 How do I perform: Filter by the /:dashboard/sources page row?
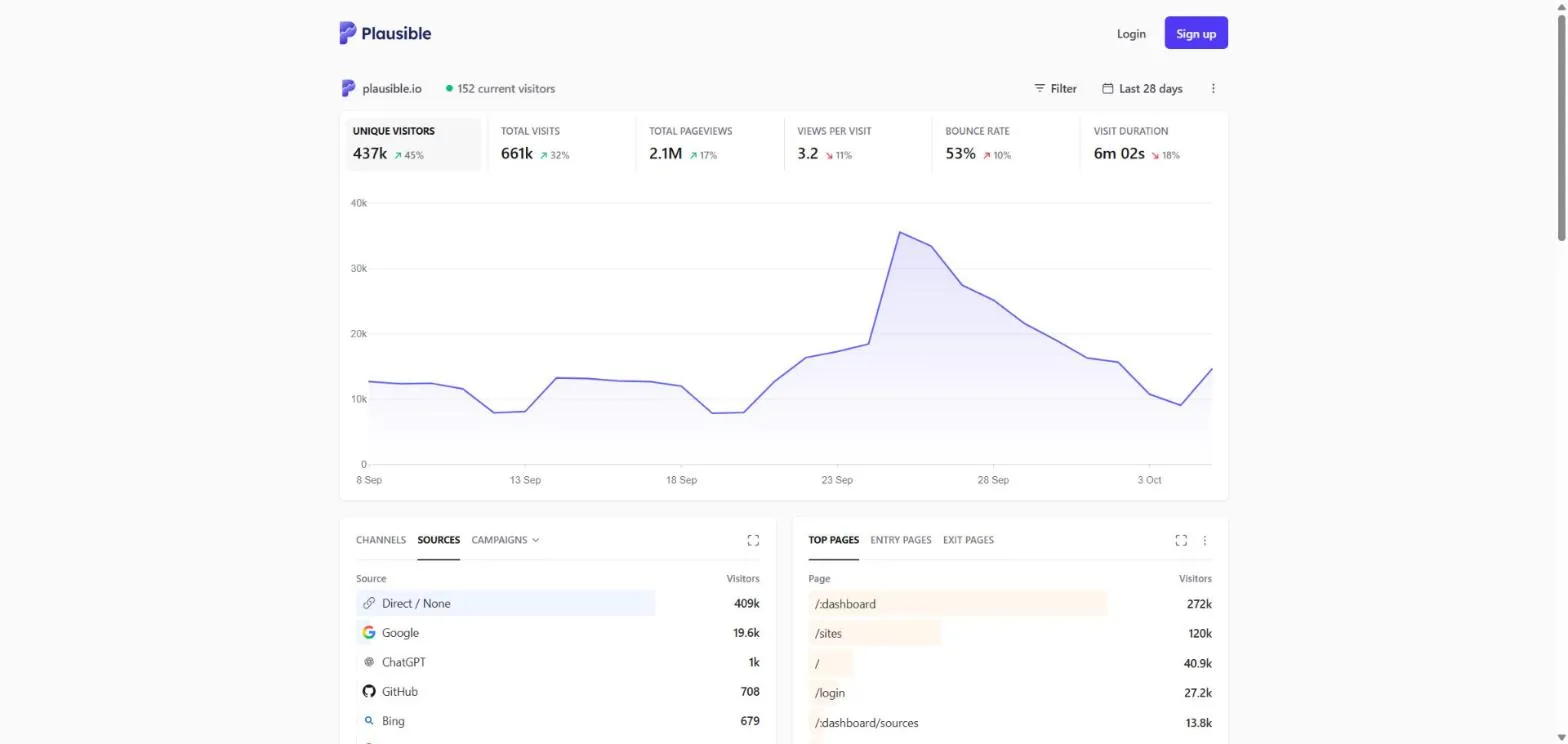[x=1010, y=723]
